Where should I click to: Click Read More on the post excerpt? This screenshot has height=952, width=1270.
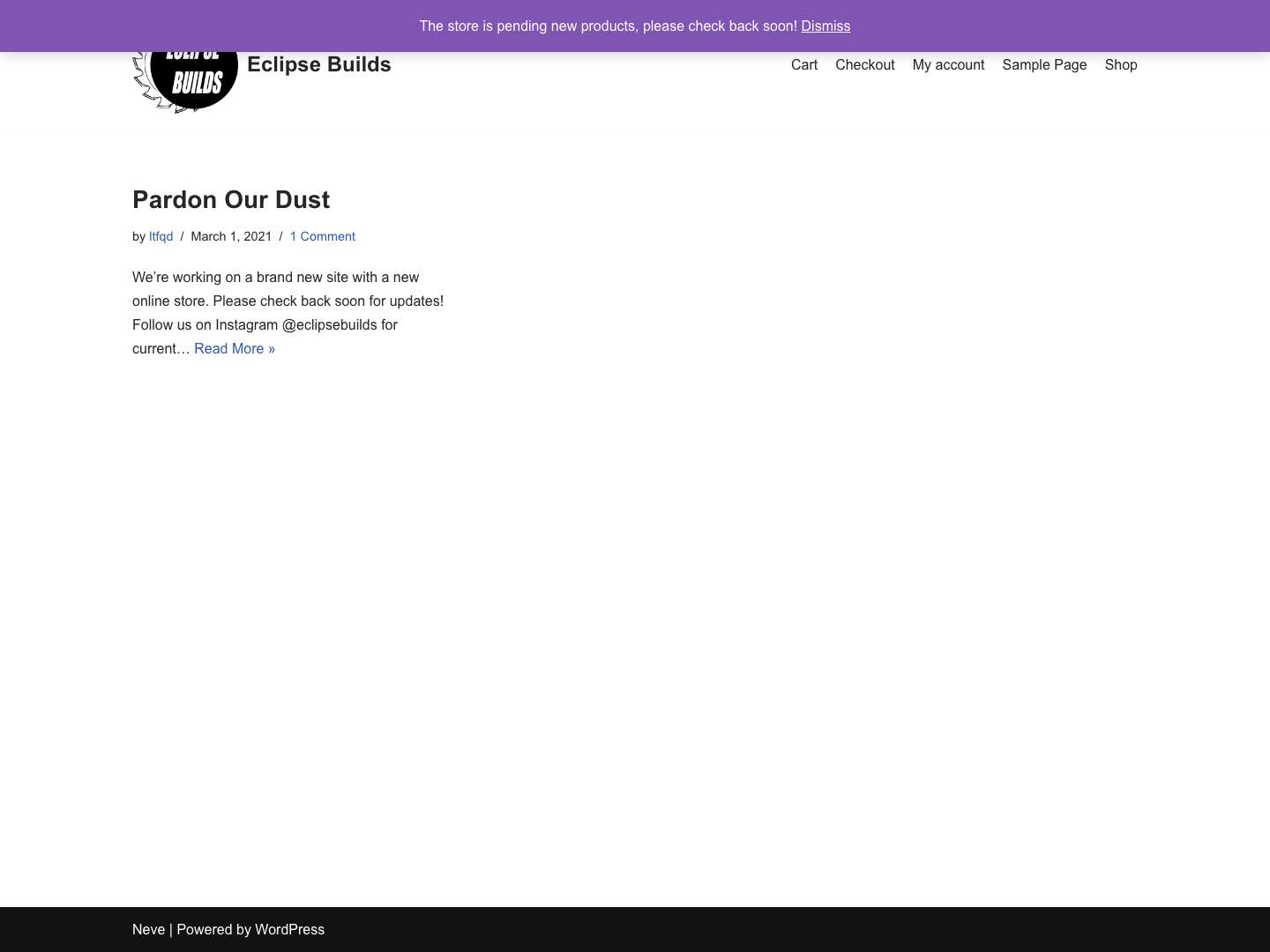tap(234, 348)
